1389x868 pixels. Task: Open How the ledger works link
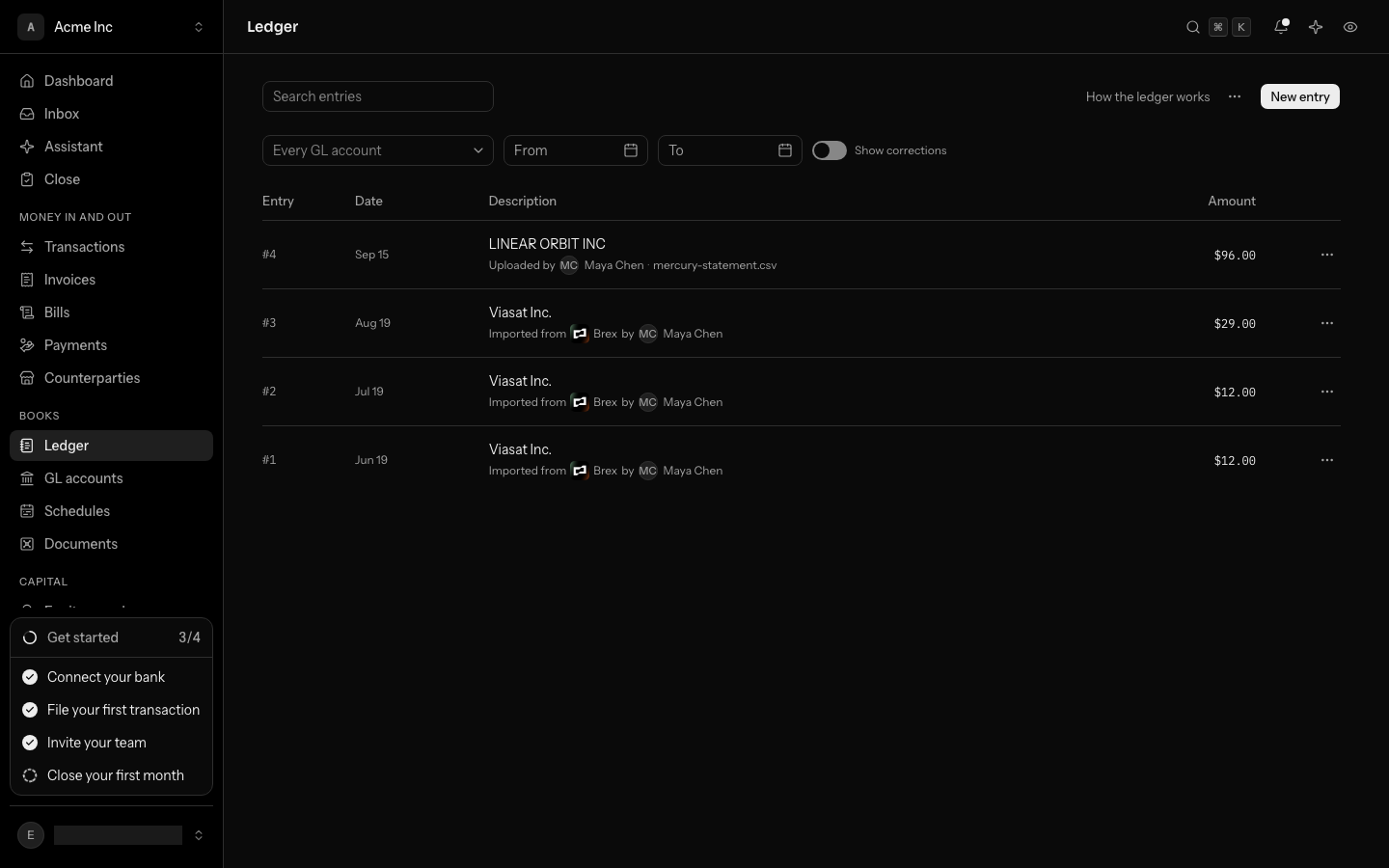pos(1148,96)
